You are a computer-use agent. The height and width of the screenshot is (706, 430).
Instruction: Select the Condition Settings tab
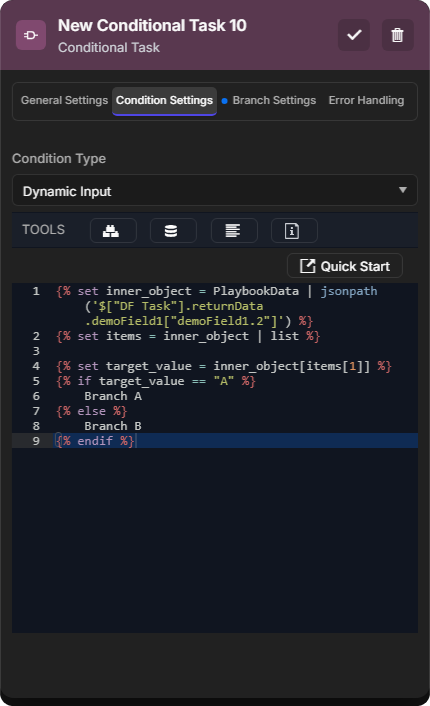[164, 100]
